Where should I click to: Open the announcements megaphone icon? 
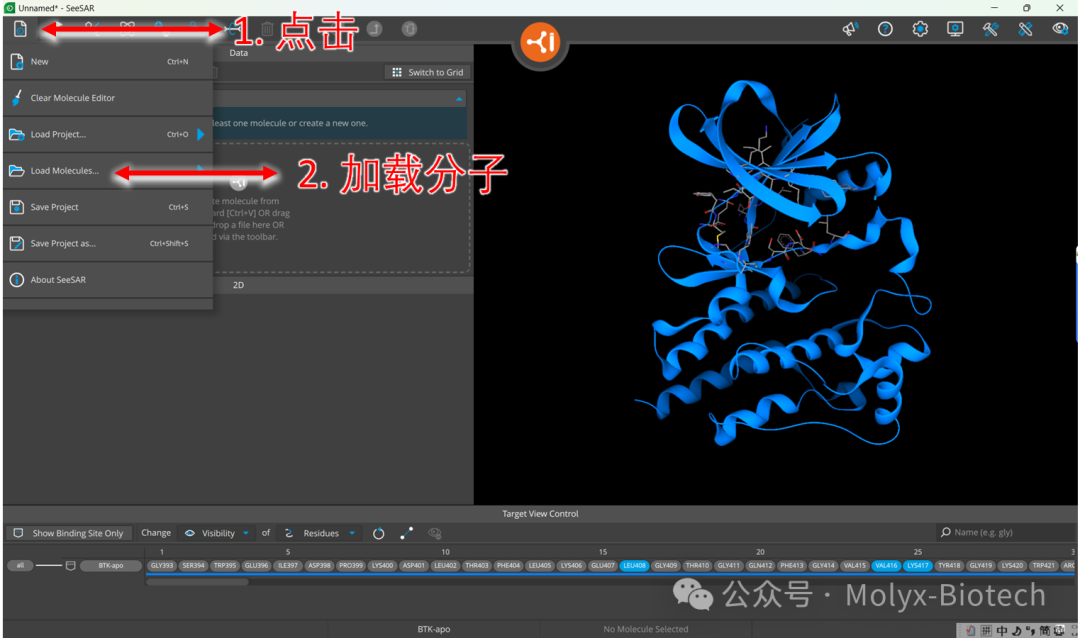pos(850,29)
